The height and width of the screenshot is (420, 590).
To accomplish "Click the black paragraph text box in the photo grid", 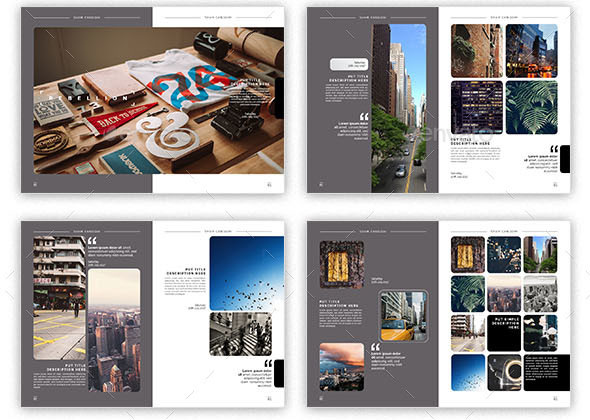I will click(x=547, y=372).
